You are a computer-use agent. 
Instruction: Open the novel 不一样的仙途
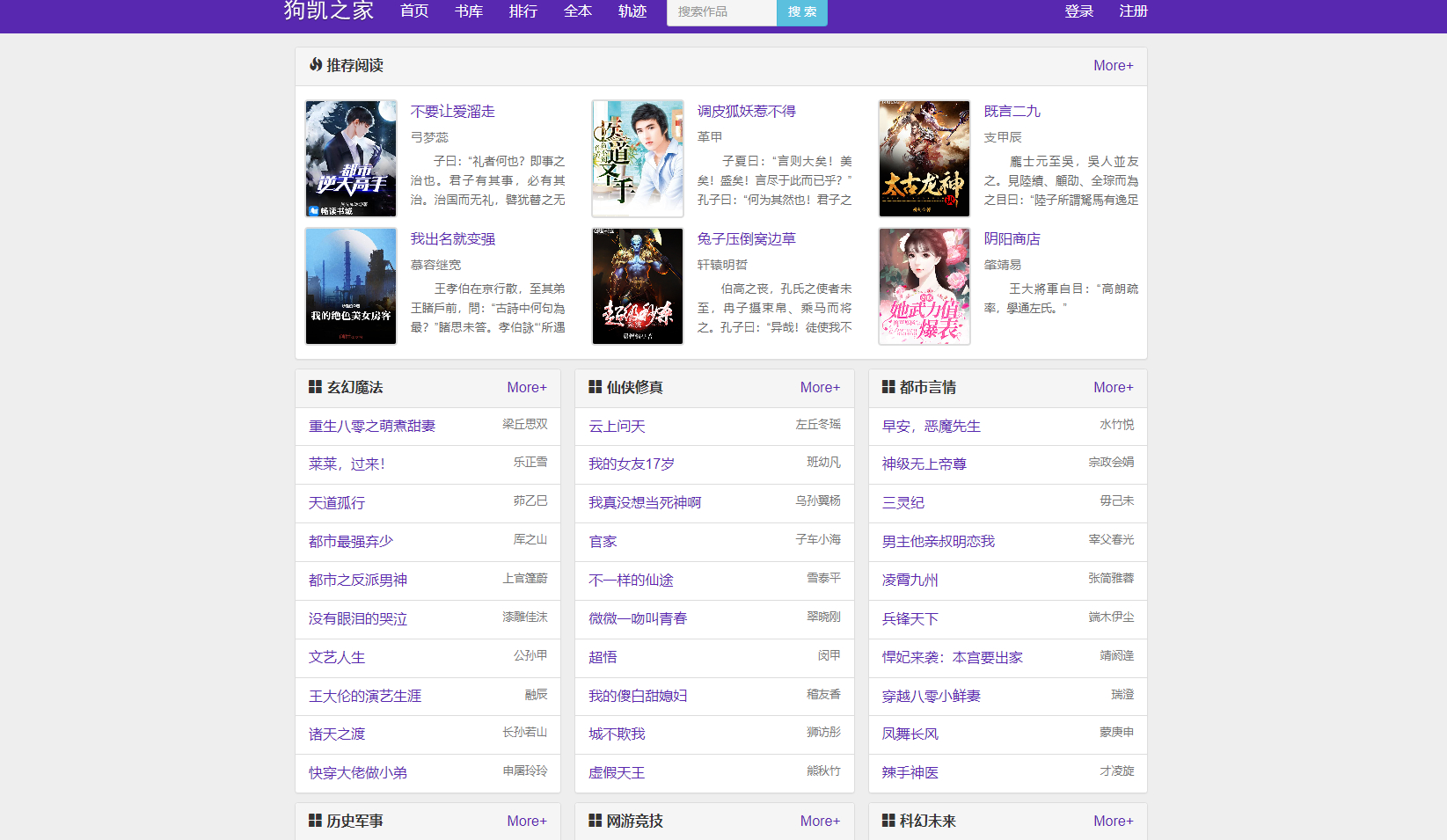(x=631, y=581)
